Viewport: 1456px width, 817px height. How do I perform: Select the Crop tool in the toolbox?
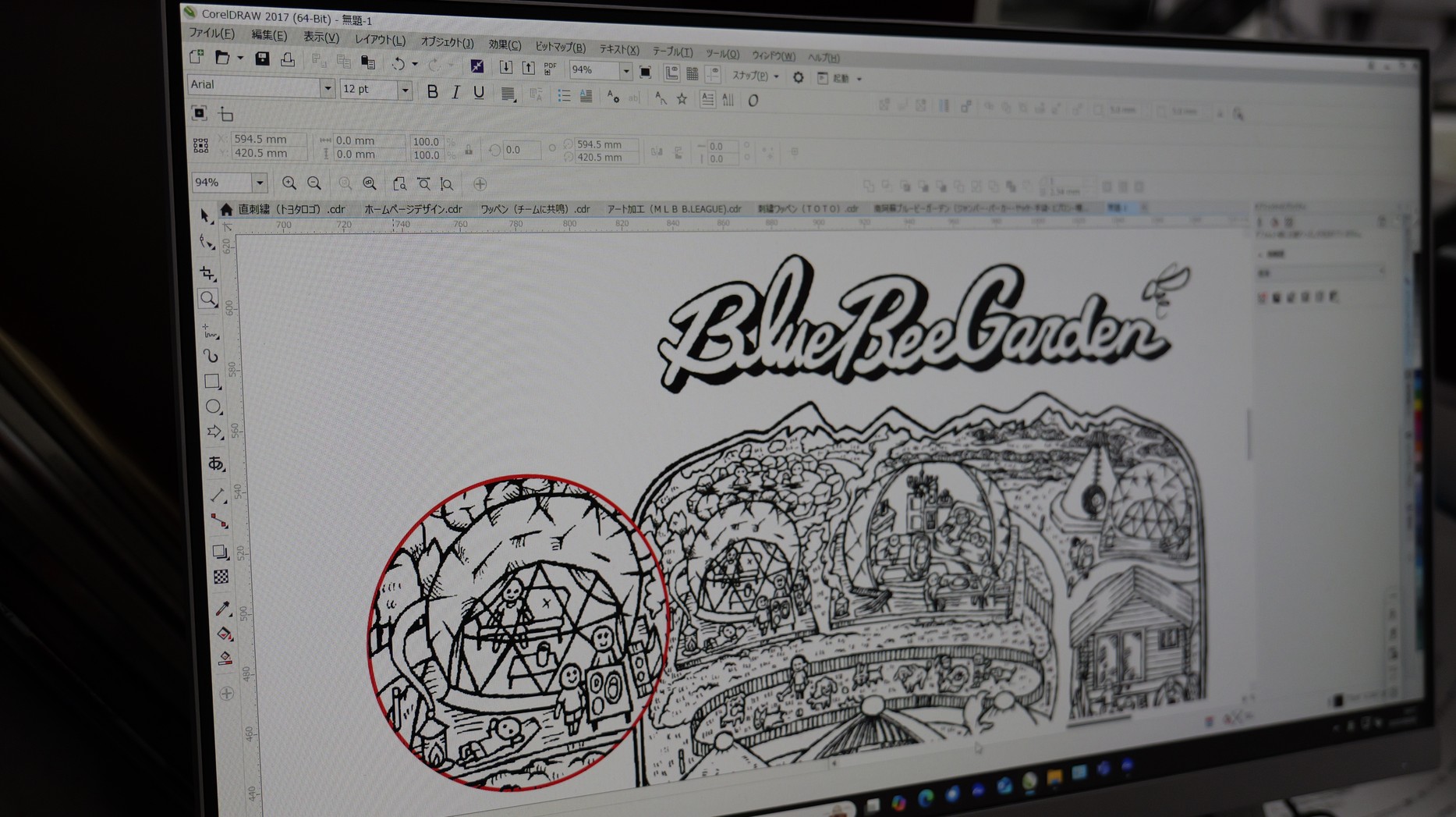207,273
